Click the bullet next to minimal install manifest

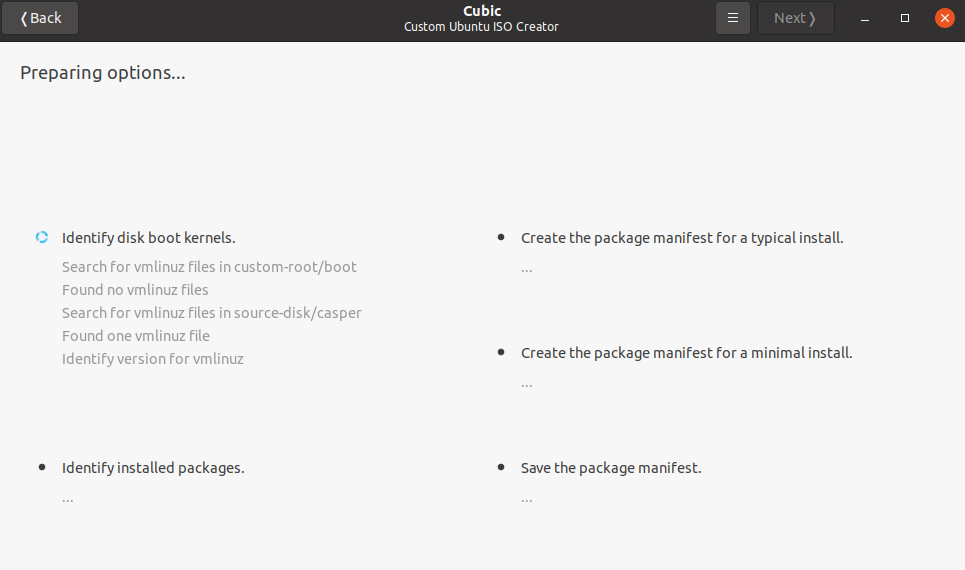[x=501, y=353]
